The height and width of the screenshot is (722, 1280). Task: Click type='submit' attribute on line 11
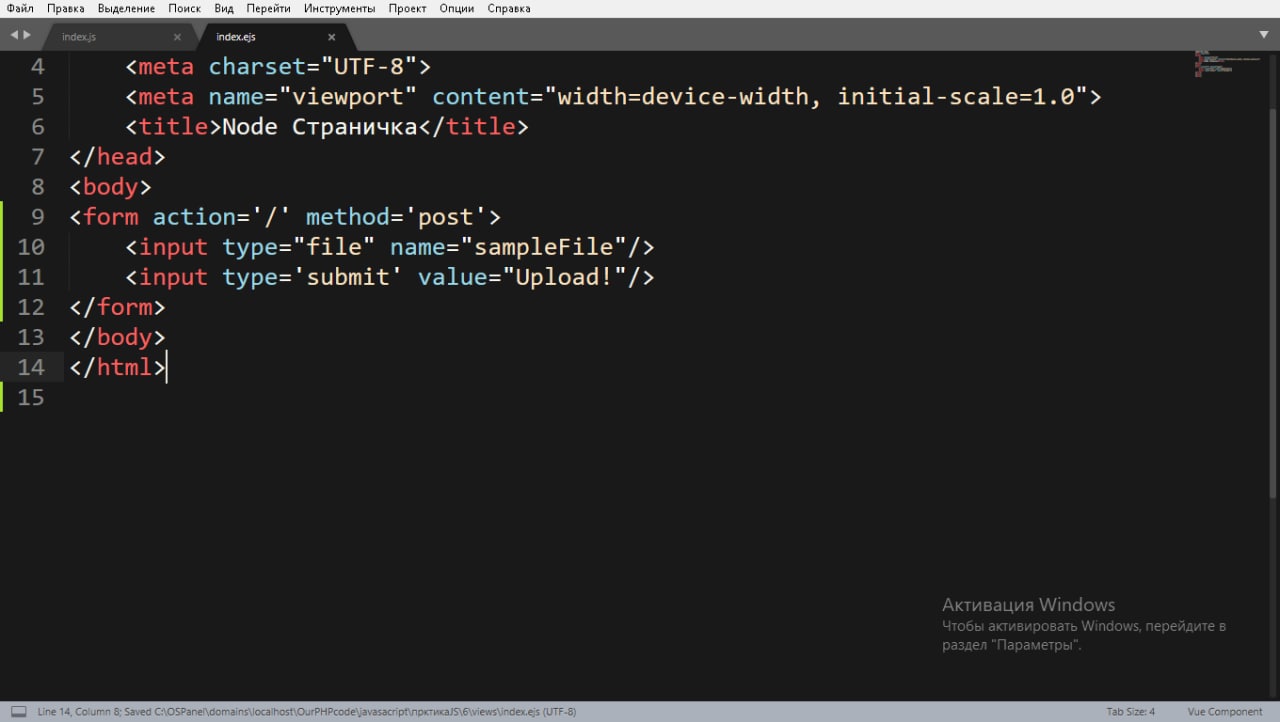(x=312, y=277)
